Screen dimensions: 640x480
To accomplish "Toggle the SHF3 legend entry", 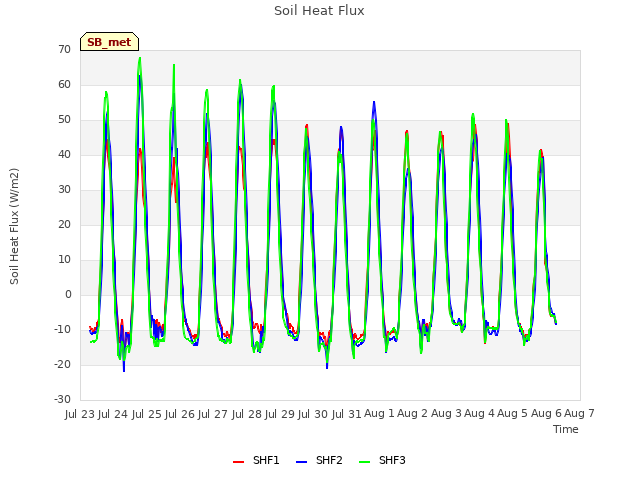I will point(382,460).
